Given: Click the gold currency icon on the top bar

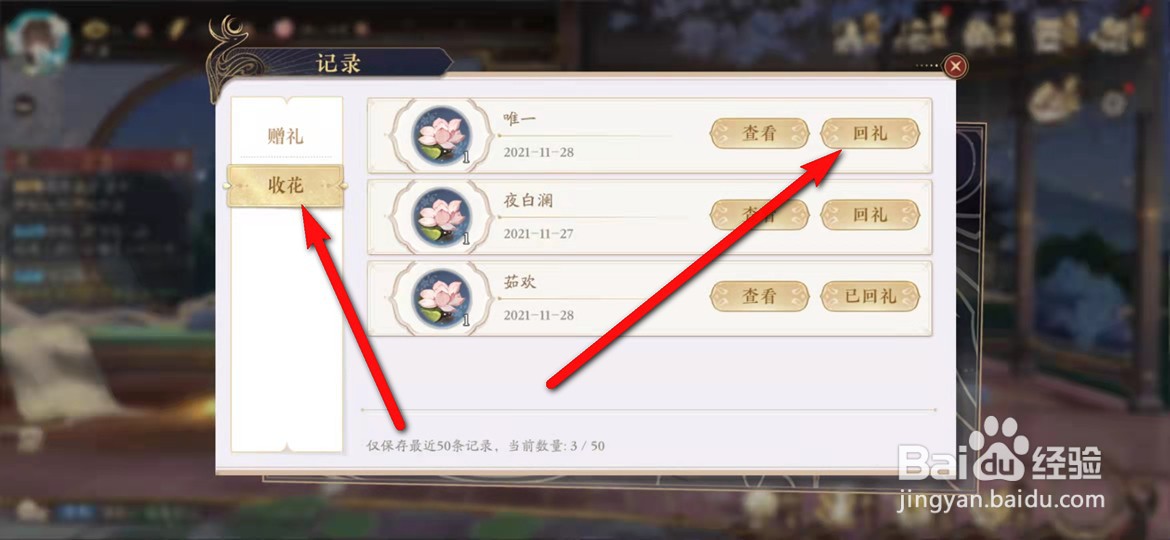Looking at the screenshot, I should point(96,29).
